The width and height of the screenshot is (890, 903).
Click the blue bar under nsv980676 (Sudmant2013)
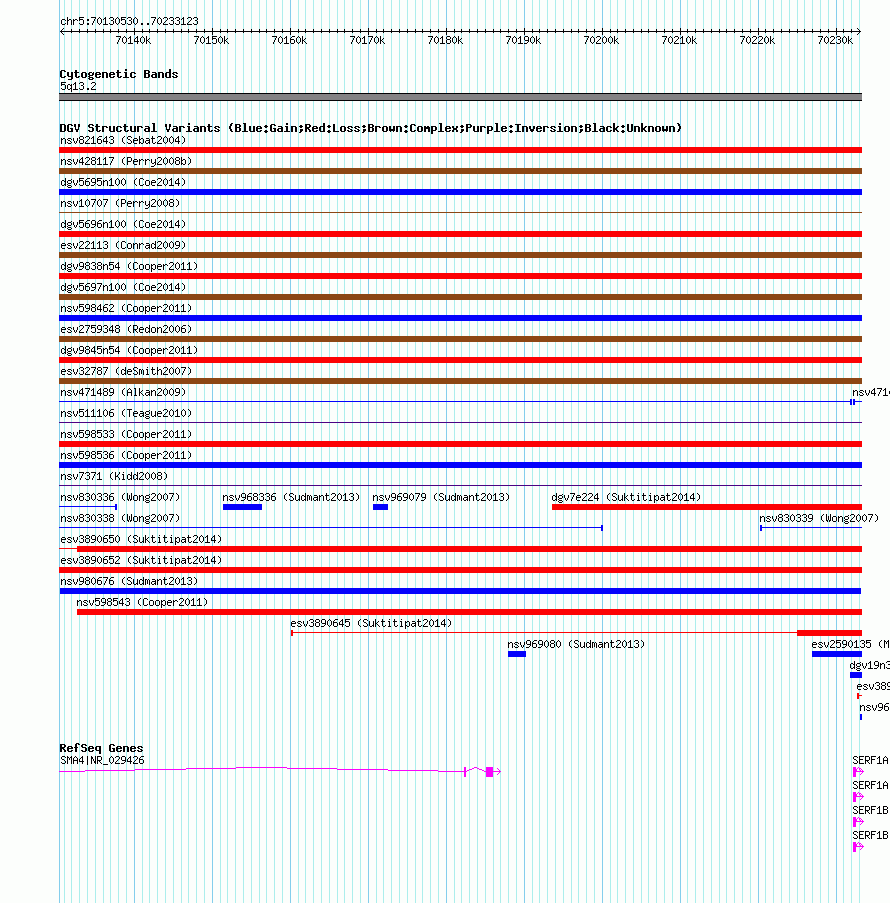click(460, 591)
